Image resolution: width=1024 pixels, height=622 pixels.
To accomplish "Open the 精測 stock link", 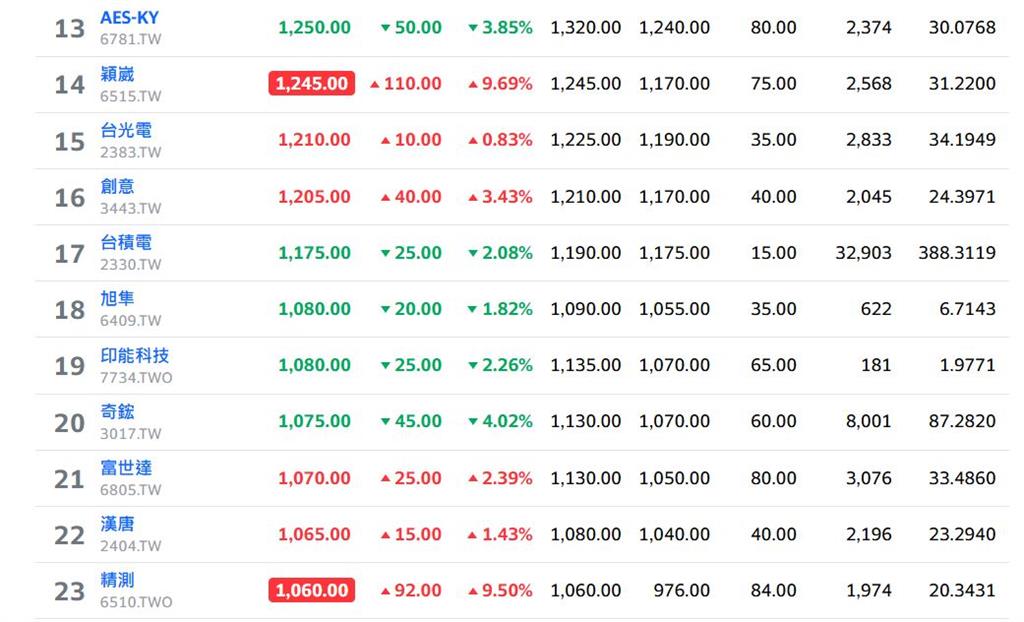I will click(x=117, y=581).
